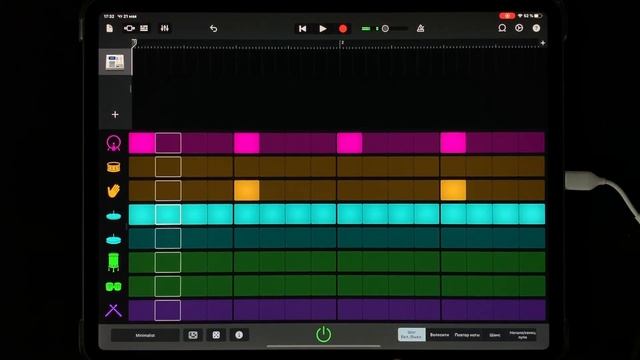Open the Help question mark icon
This screenshot has height=360, width=640.
pyautogui.click(x=536, y=28)
